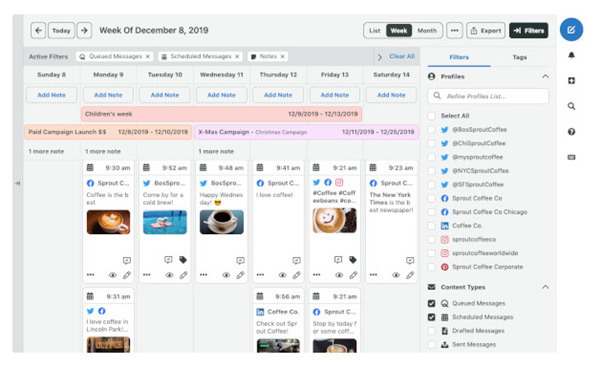Image resolution: width=602 pixels, height=368 pixels.
Task: Click the Export button
Action: [486, 30]
